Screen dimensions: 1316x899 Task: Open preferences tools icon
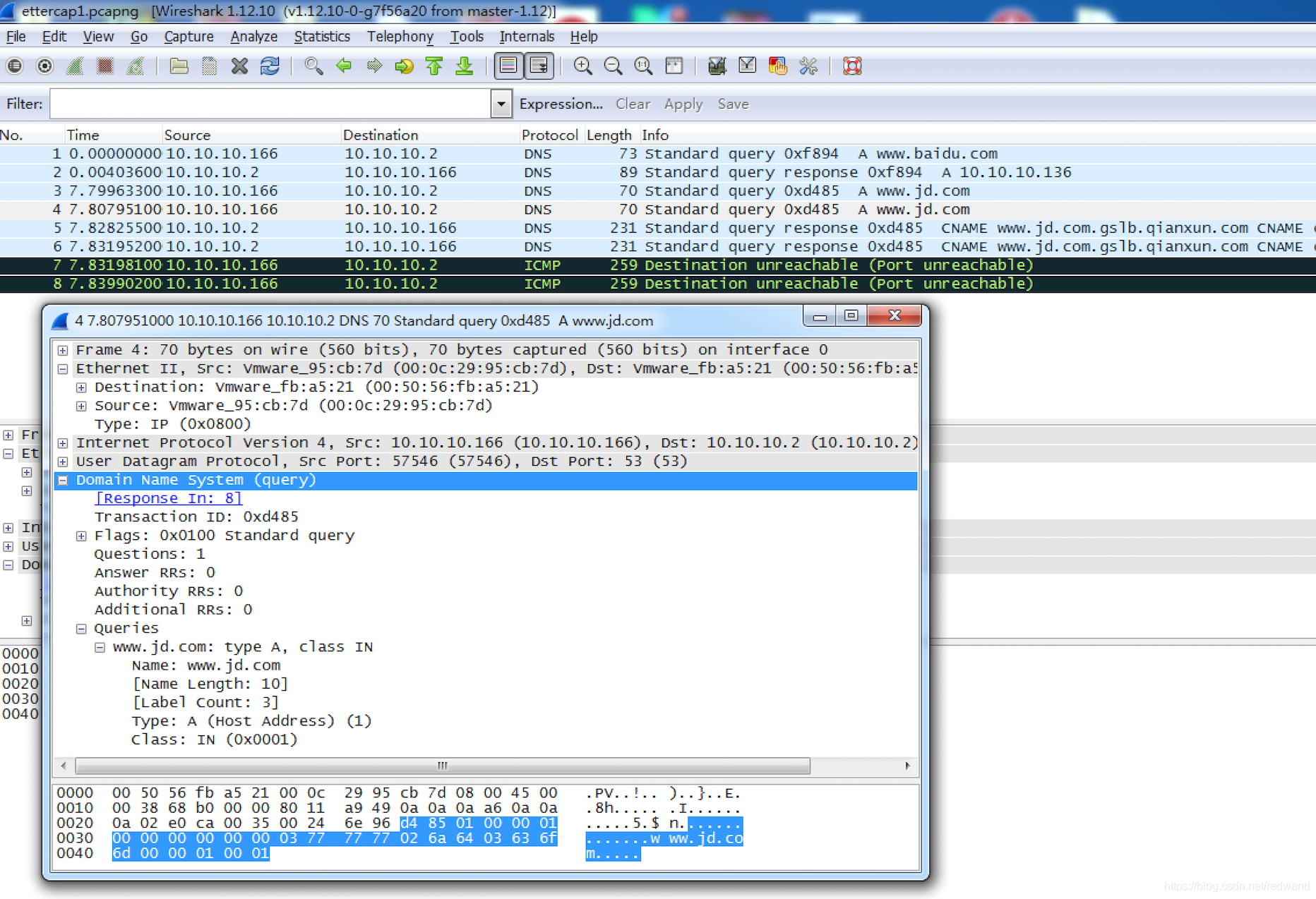(808, 66)
